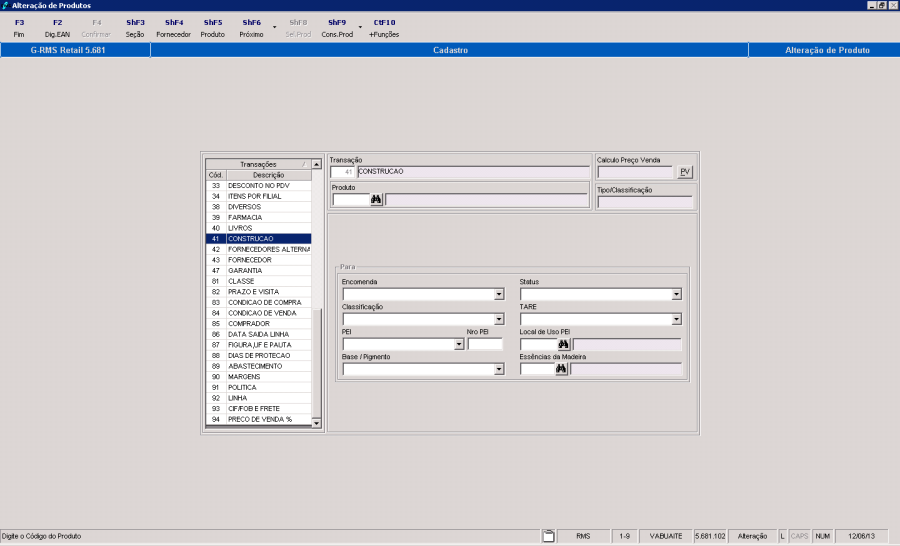This screenshot has height=546, width=900.
Task: Select transaction 82 PRAZO E VISITA
Action: click(258, 292)
